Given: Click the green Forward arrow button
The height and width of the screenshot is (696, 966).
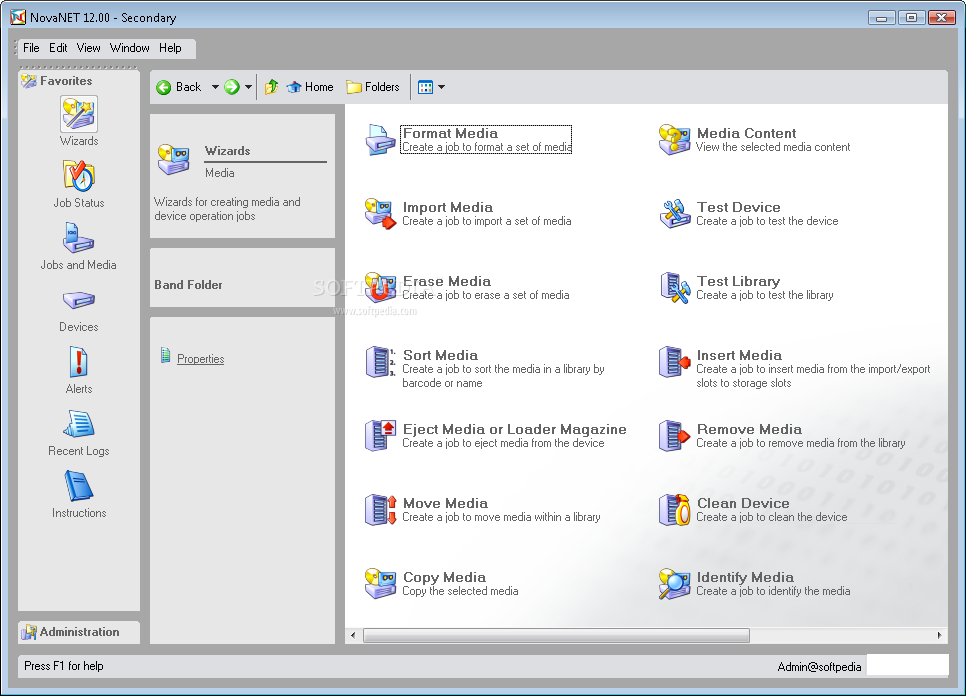Looking at the screenshot, I should click(232, 87).
